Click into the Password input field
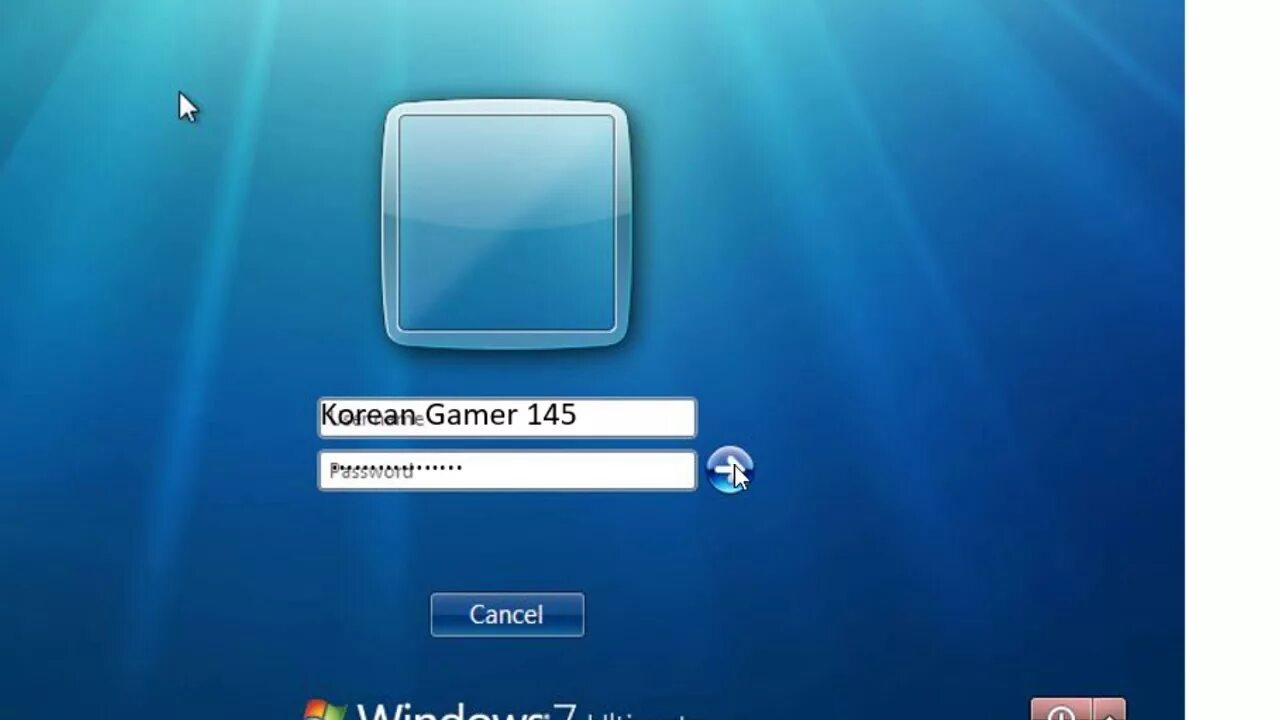Screen dimensions: 1280x720 [x=507, y=470]
